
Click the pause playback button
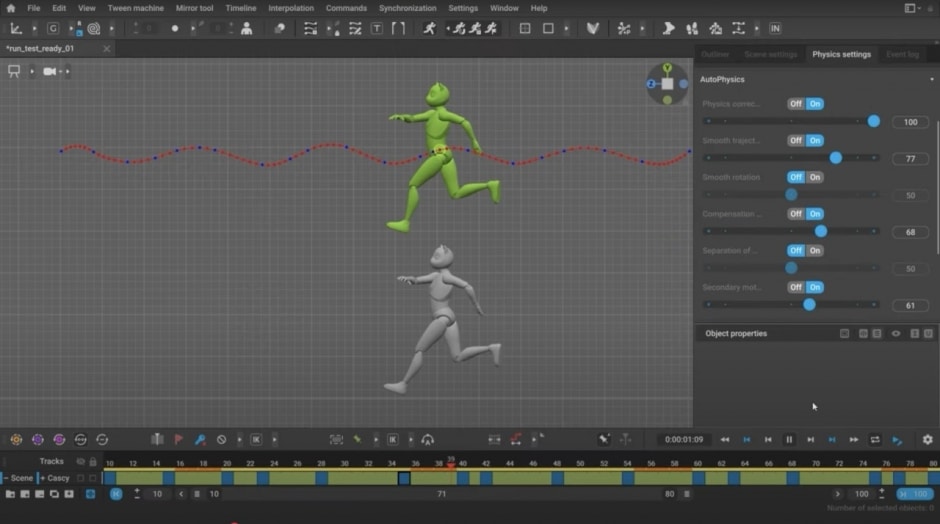point(789,440)
